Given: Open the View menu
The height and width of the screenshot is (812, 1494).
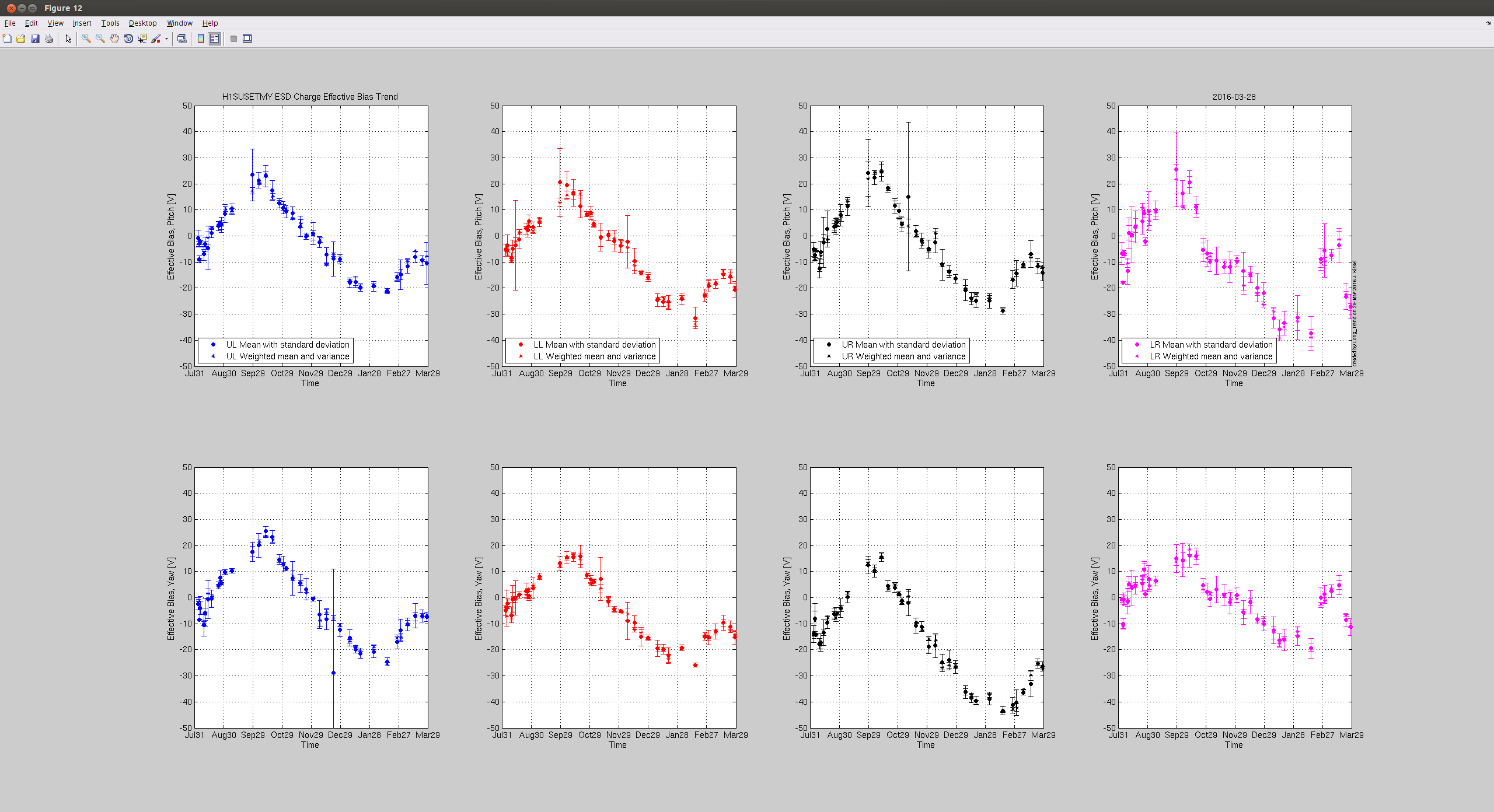Looking at the screenshot, I should [x=55, y=23].
